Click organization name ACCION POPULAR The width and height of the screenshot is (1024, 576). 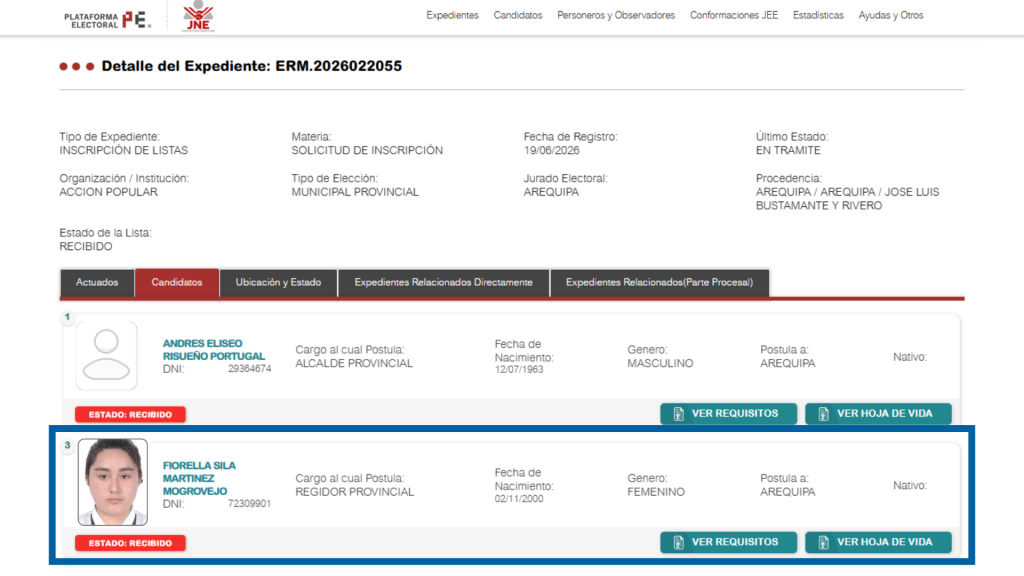(108, 192)
